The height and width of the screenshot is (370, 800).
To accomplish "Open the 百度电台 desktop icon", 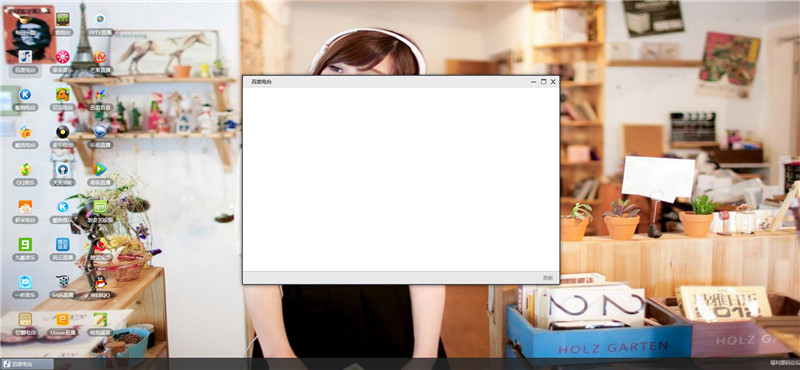I will pyautogui.click(x=25, y=61).
